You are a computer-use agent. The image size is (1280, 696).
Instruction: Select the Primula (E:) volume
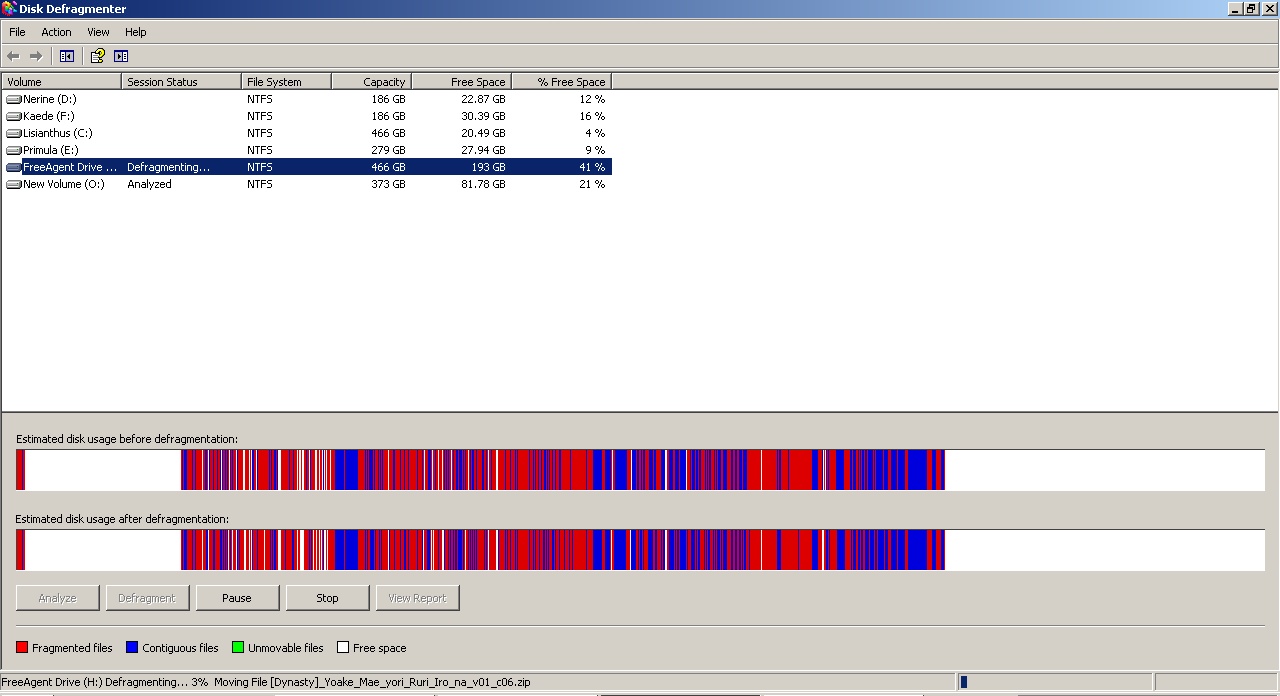(x=50, y=150)
